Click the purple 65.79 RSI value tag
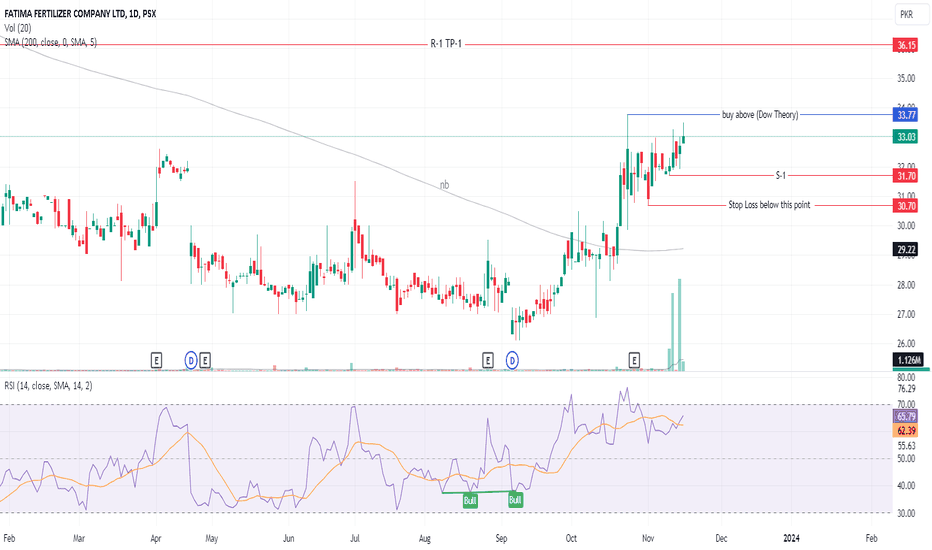 [x=906, y=416]
